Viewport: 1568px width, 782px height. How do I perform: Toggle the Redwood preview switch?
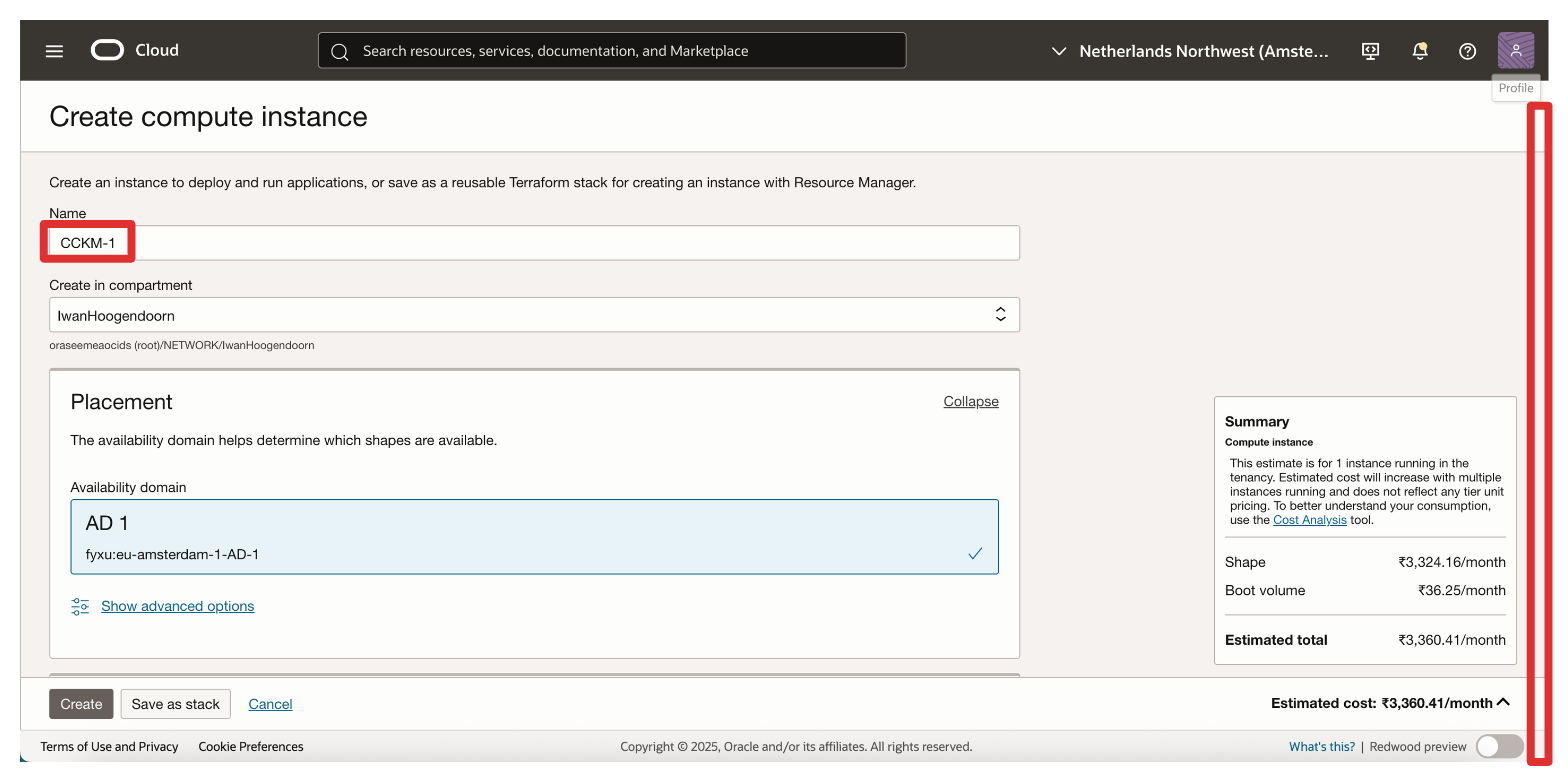pos(1499,746)
